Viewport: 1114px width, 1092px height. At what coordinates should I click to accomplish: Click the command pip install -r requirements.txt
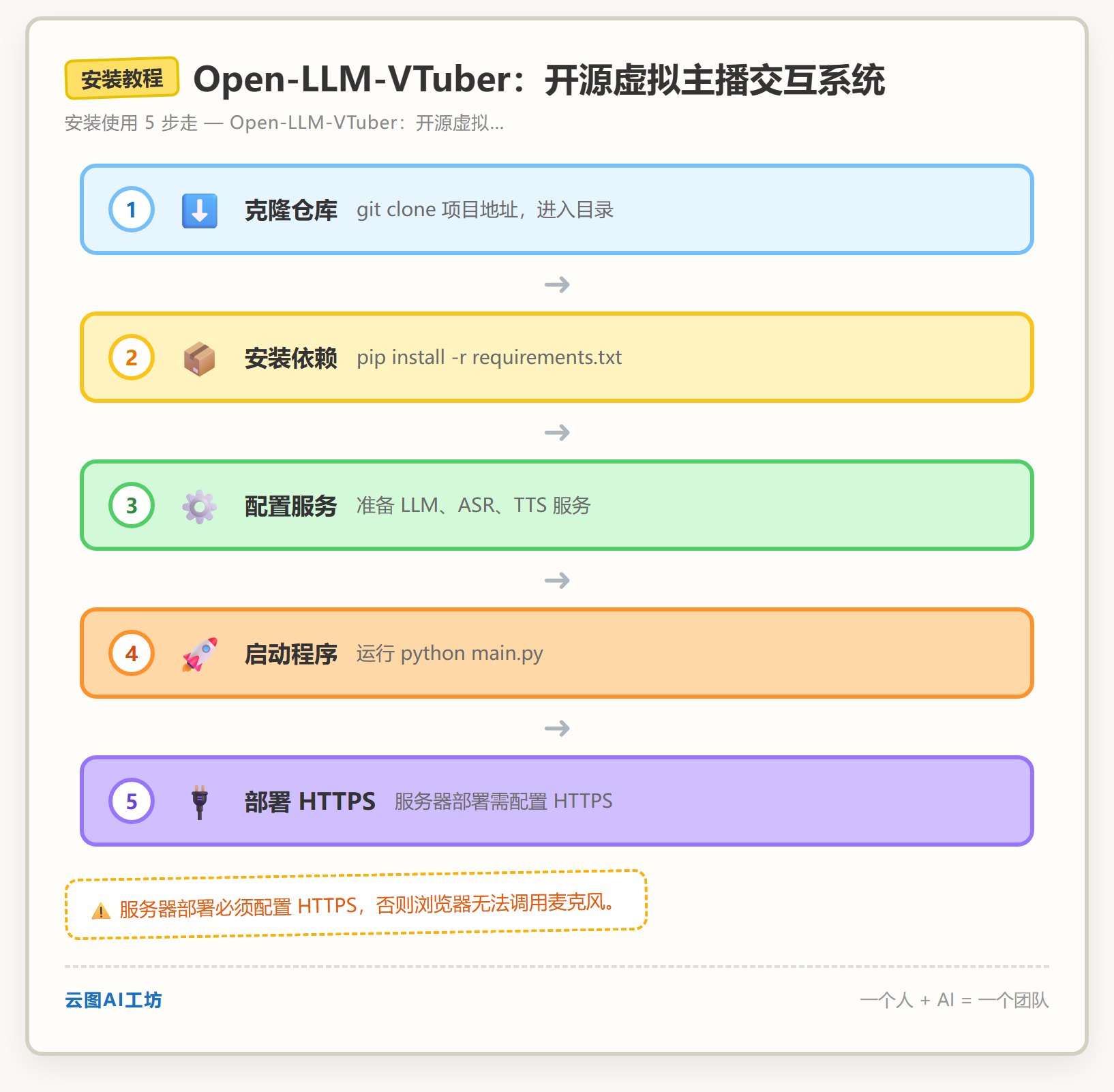490,358
